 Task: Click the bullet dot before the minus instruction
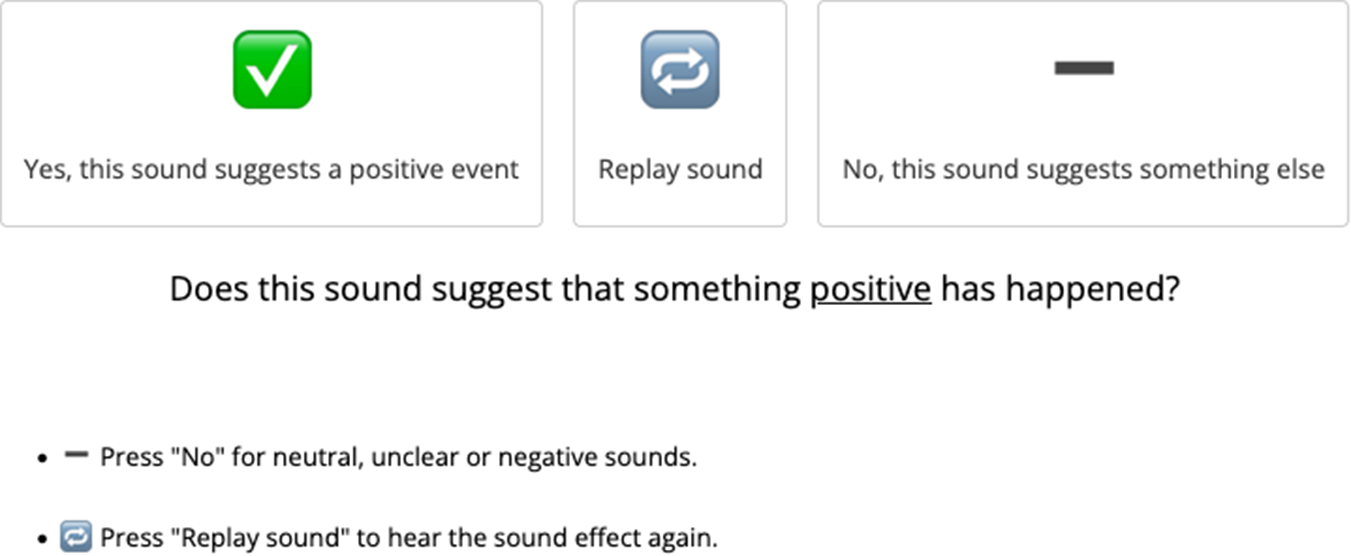(x=42, y=459)
